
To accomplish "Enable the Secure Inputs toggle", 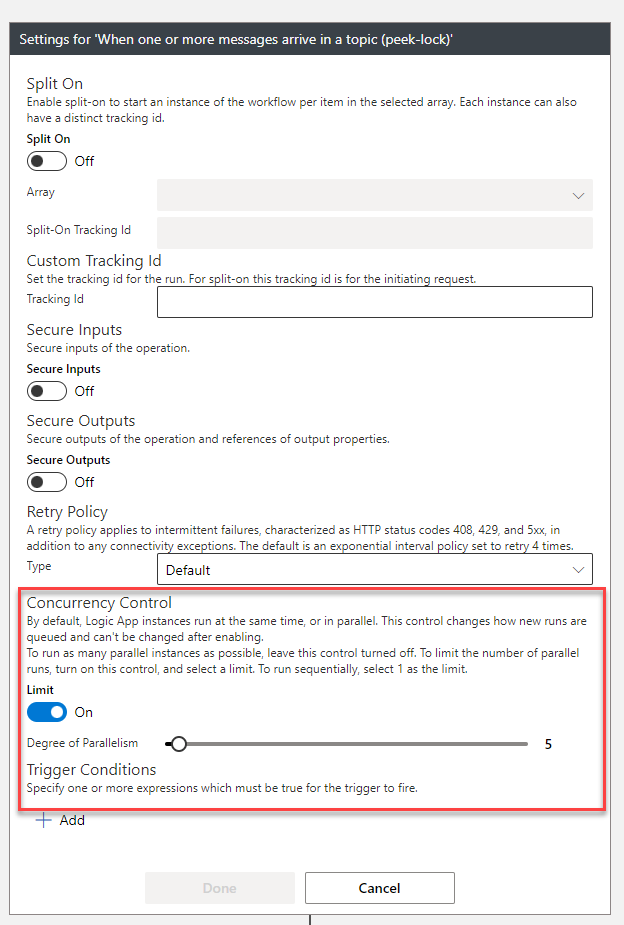I will tap(47, 391).
